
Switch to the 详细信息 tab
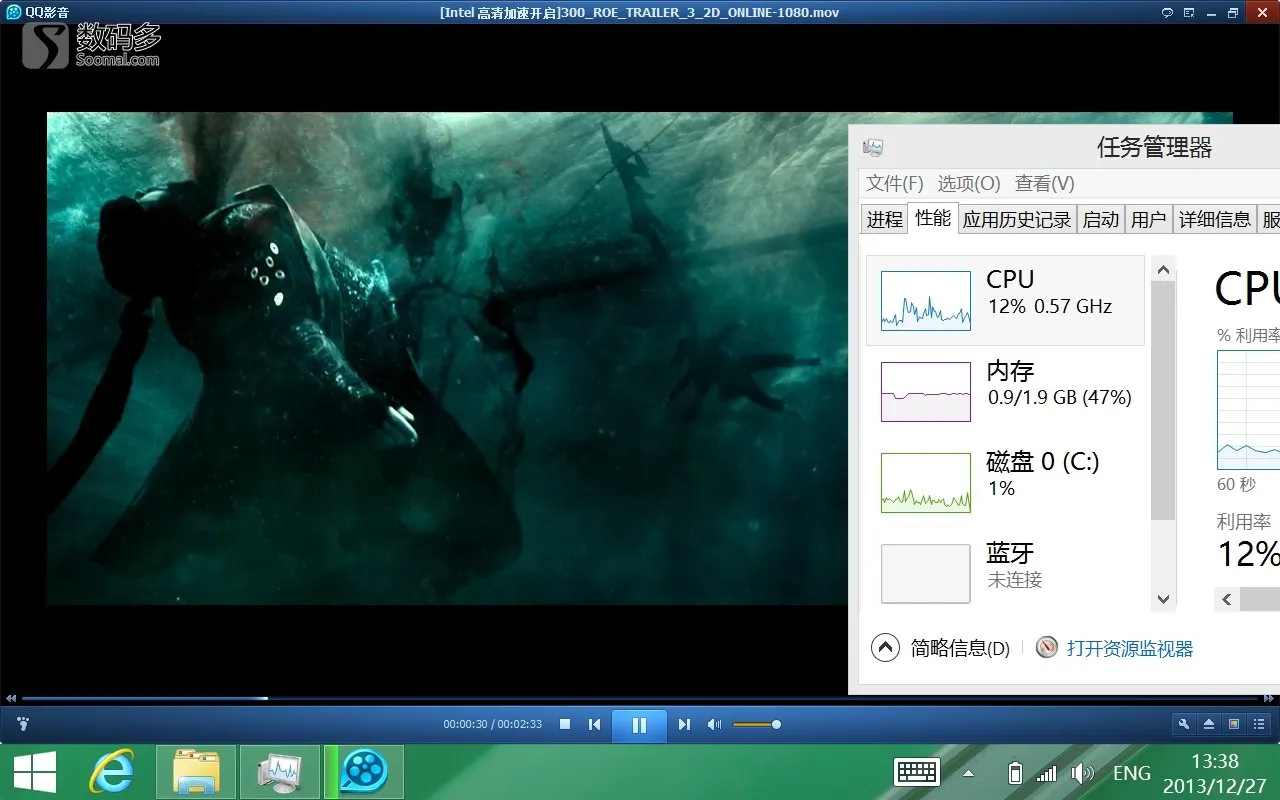[x=1214, y=220]
